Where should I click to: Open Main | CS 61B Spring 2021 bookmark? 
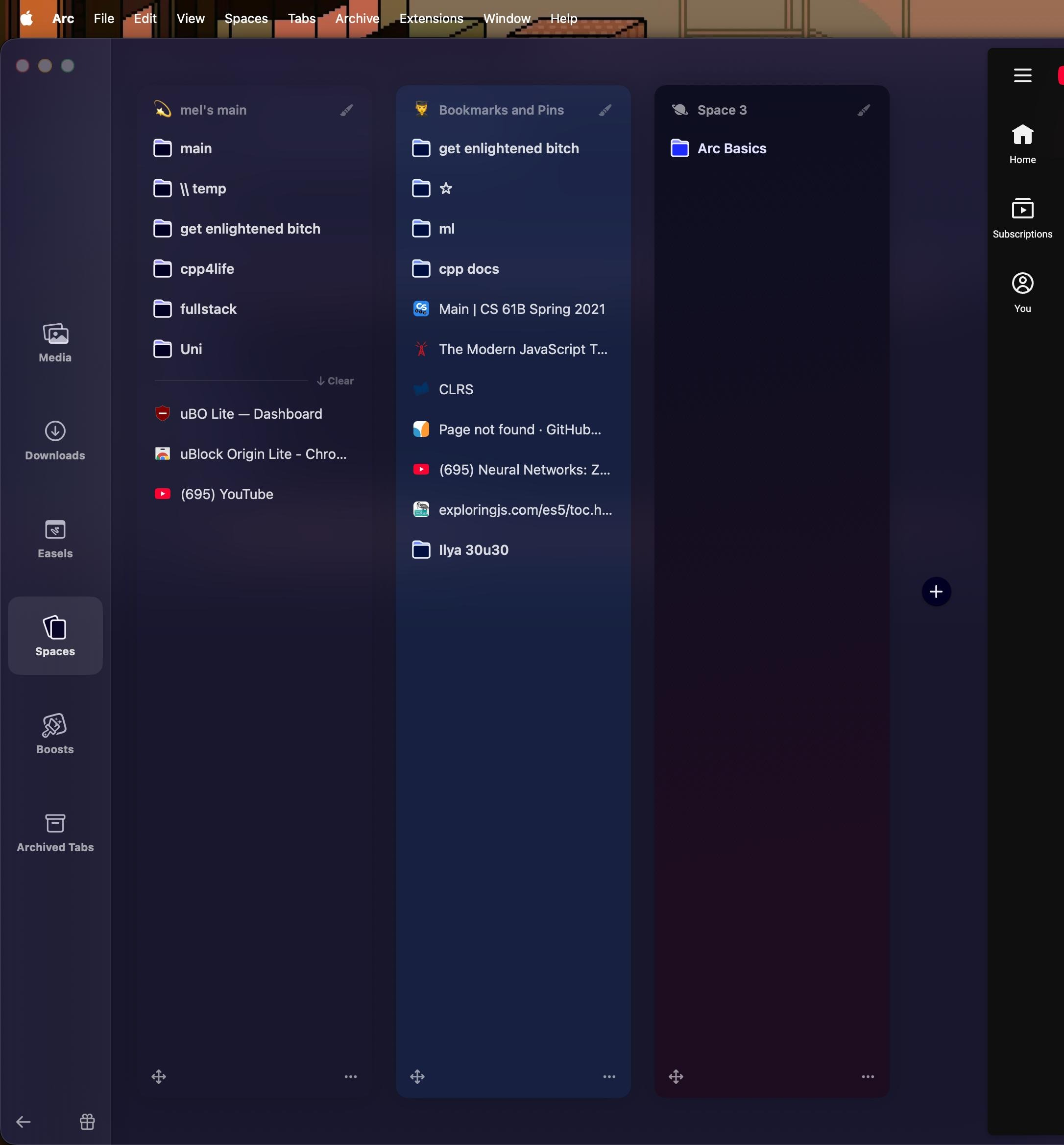[x=512, y=309]
